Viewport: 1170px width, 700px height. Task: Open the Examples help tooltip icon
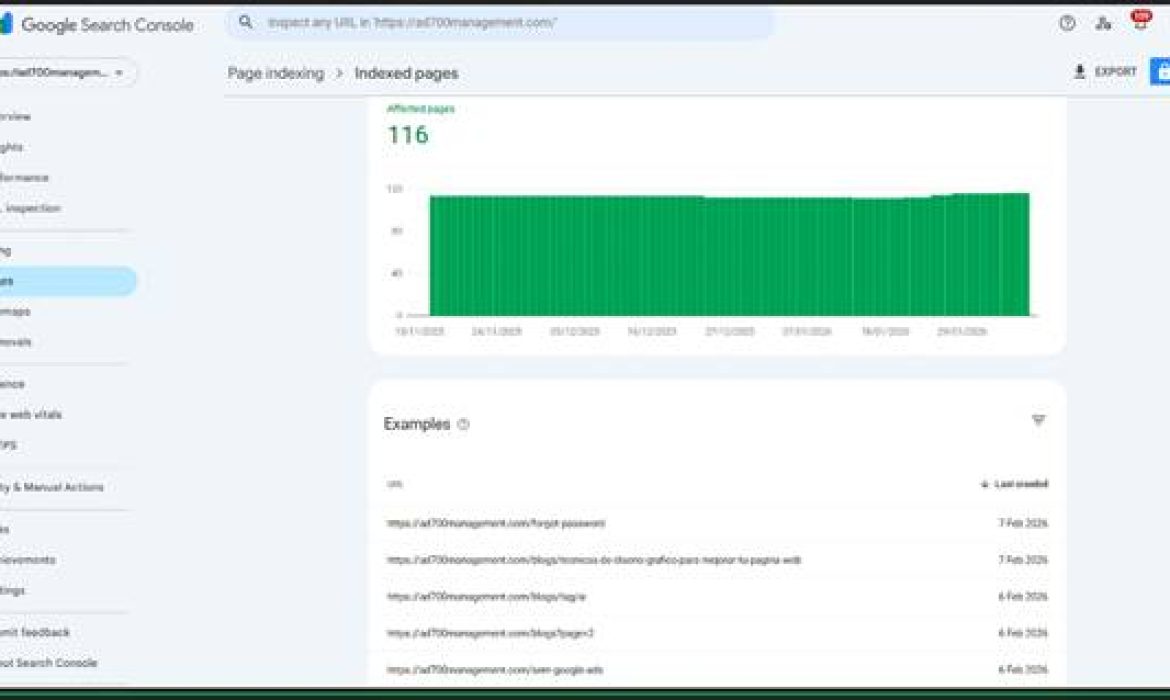(463, 424)
